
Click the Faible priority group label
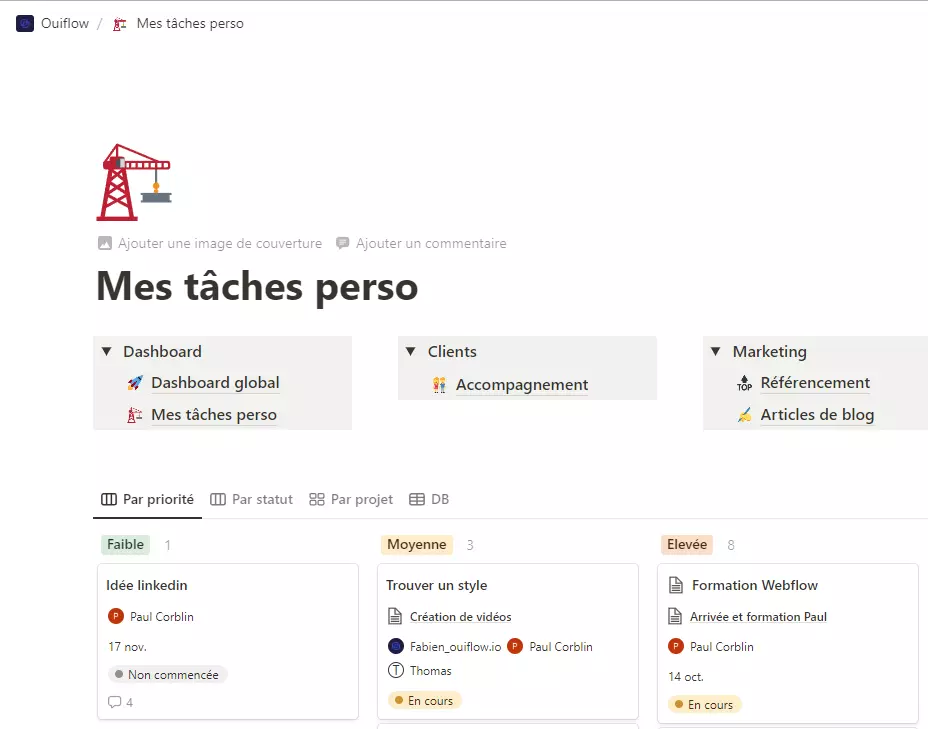point(125,544)
